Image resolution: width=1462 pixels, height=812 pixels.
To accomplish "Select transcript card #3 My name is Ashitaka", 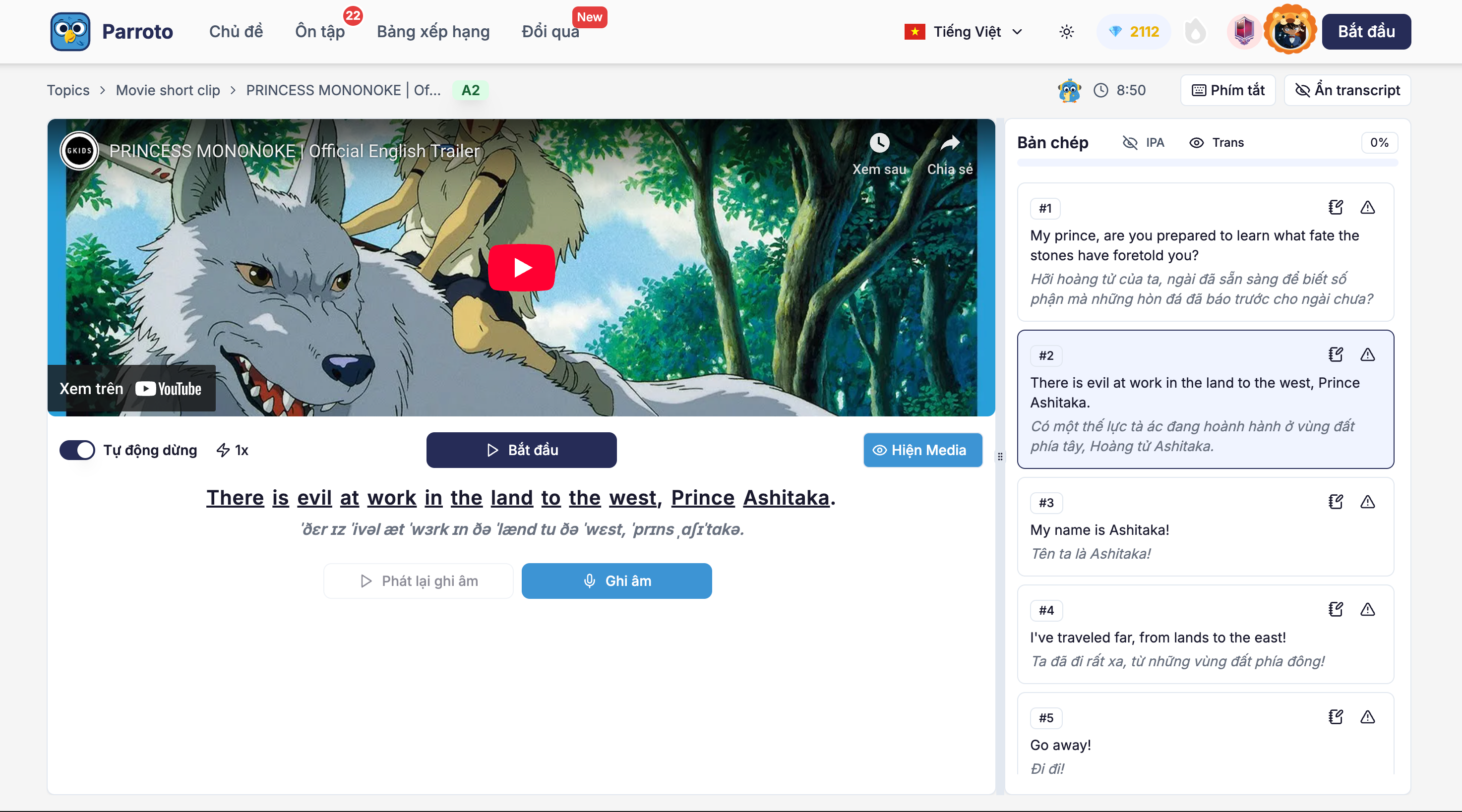I will pos(1206,526).
